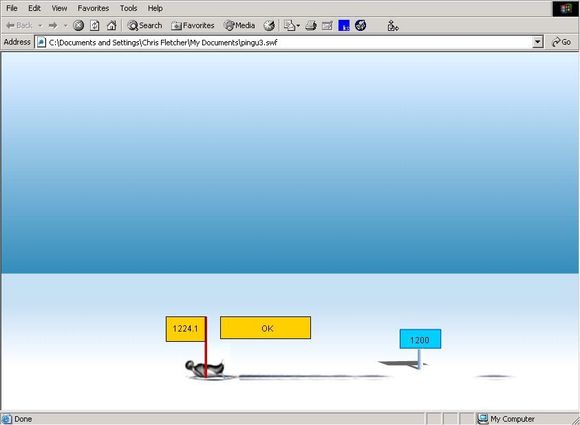Open the Favorites menu in menu bar

click(93, 8)
